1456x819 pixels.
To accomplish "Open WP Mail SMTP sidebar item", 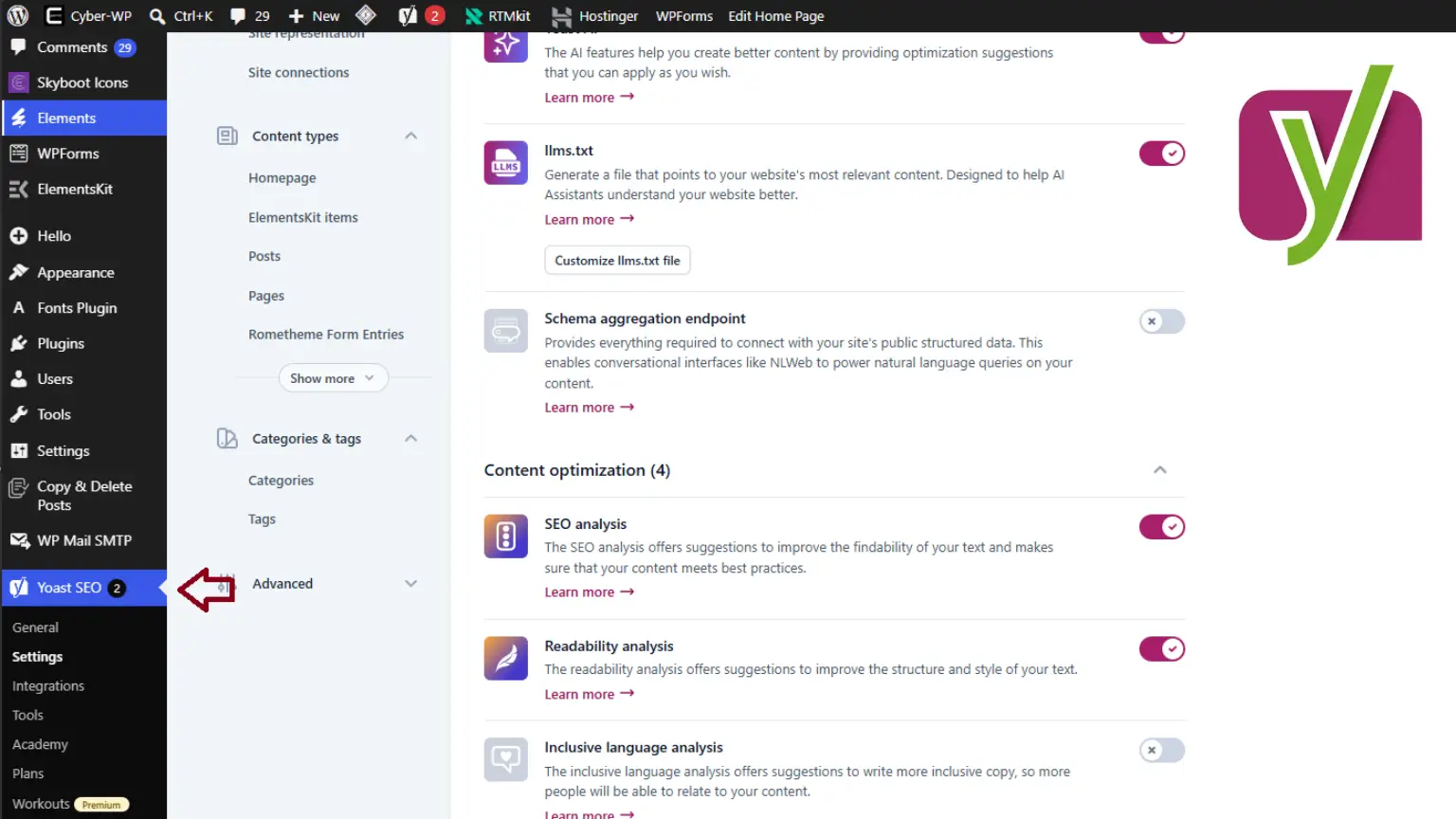I will coord(83,540).
